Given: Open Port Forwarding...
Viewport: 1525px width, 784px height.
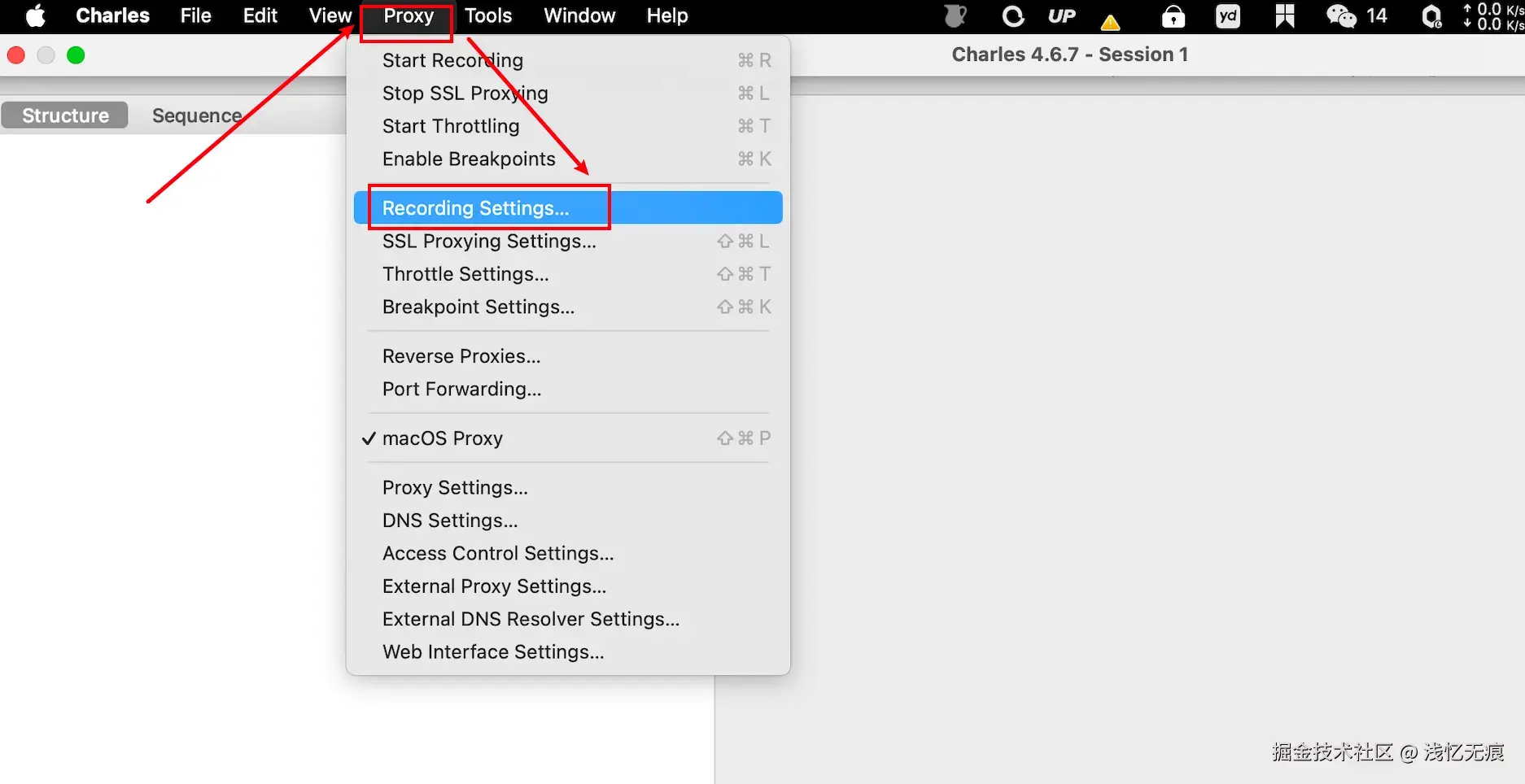Looking at the screenshot, I should (x=568, y=389).
